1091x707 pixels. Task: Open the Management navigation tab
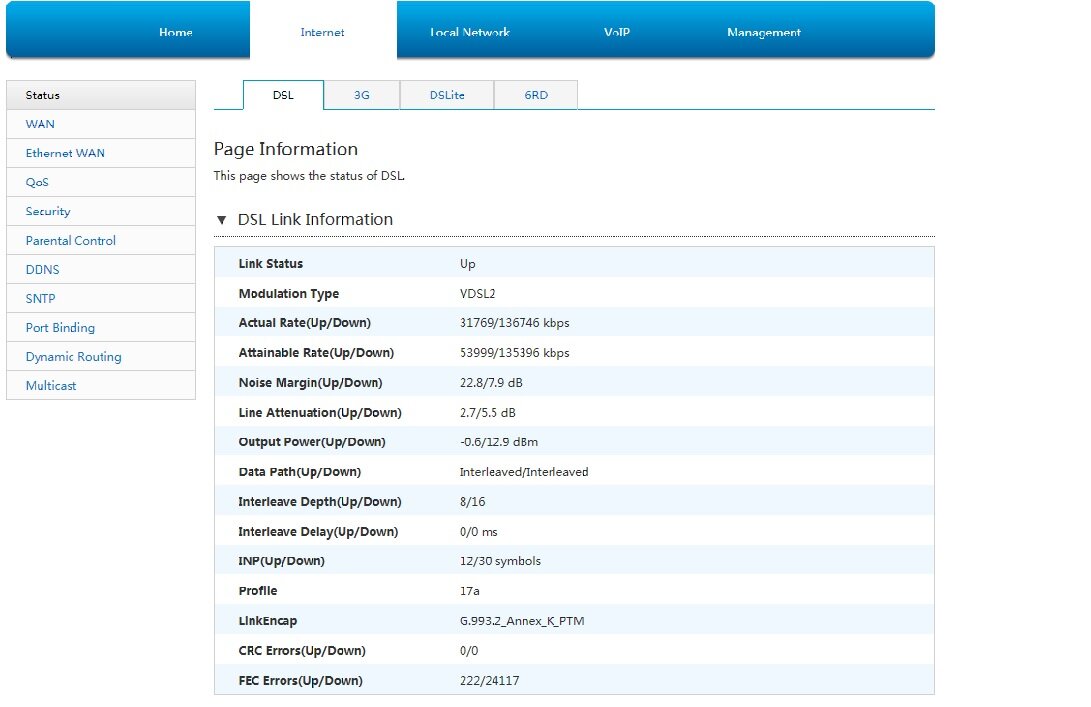[x=763, y=32]
